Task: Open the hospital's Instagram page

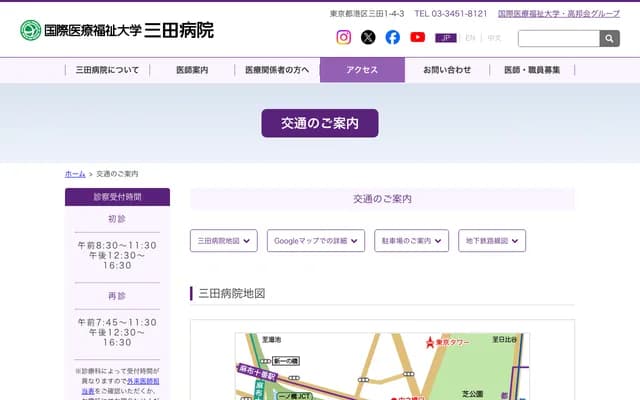Action: click(x=343, y=37)
